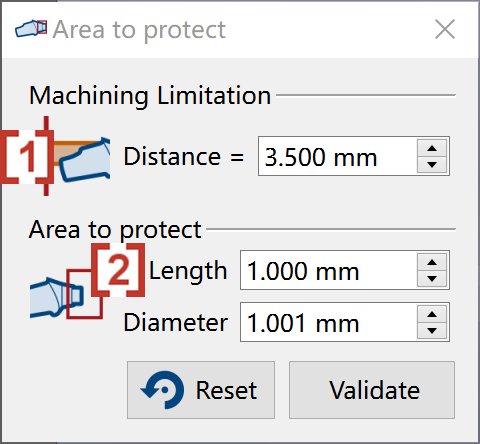Screen dimensions: 480x444
Task: Decrease Length value with down arrow
Action: (432, 278)
